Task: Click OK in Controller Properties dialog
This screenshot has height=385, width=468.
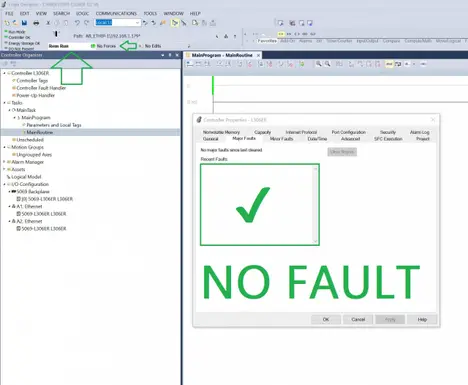Action: (326, 319)
